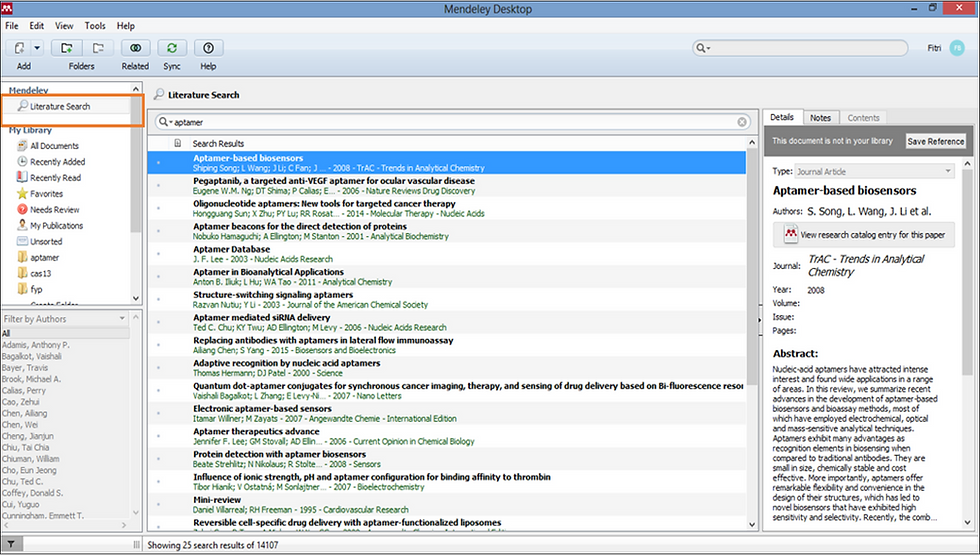Open the Help toolbar icon
This screenshot has height=555, width=980.
[208, 48]
